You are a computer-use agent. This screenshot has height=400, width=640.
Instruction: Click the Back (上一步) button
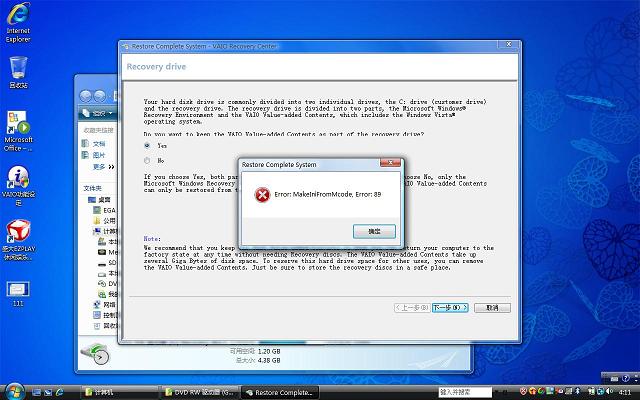(x=412, y=308)
